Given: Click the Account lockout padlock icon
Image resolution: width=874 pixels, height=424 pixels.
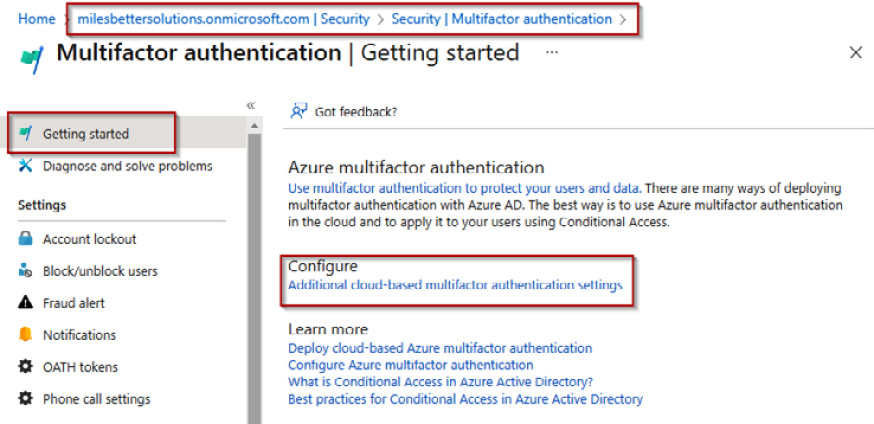Looking at the screenshot, I should point(26,239).
